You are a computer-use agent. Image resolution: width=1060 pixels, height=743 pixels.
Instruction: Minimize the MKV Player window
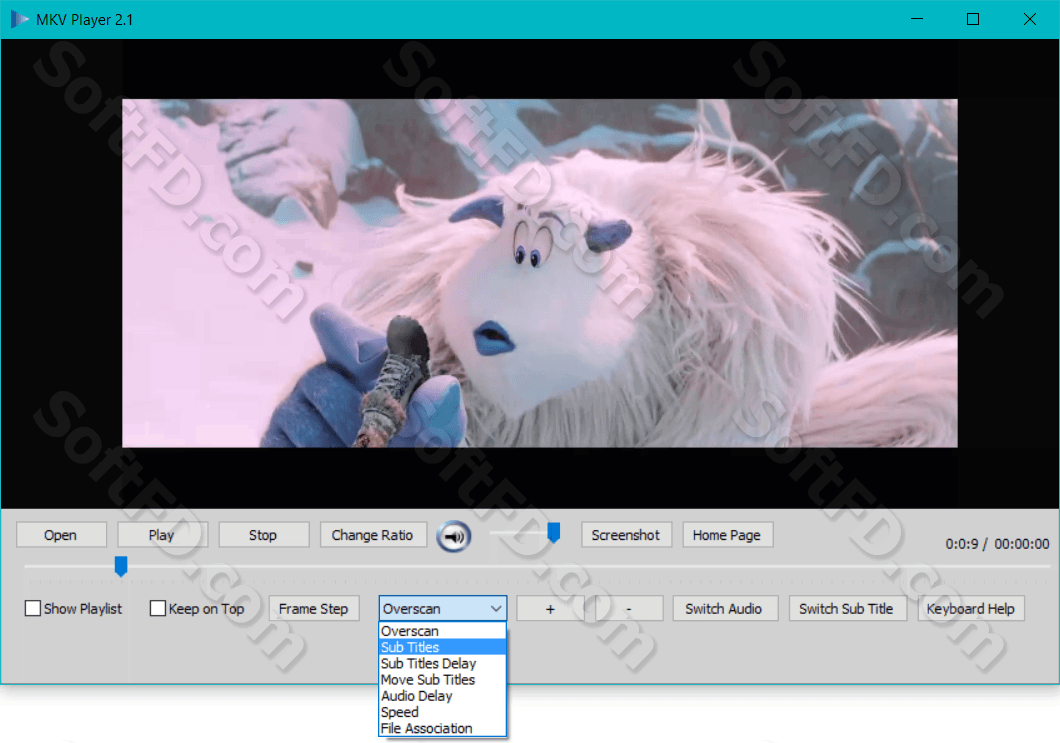(917, 19)
